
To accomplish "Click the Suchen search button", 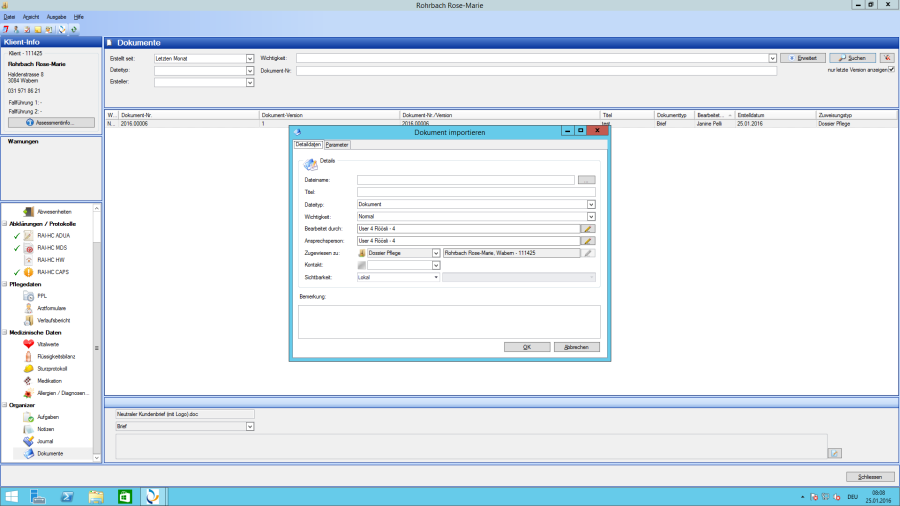I will tap(853, 58).
